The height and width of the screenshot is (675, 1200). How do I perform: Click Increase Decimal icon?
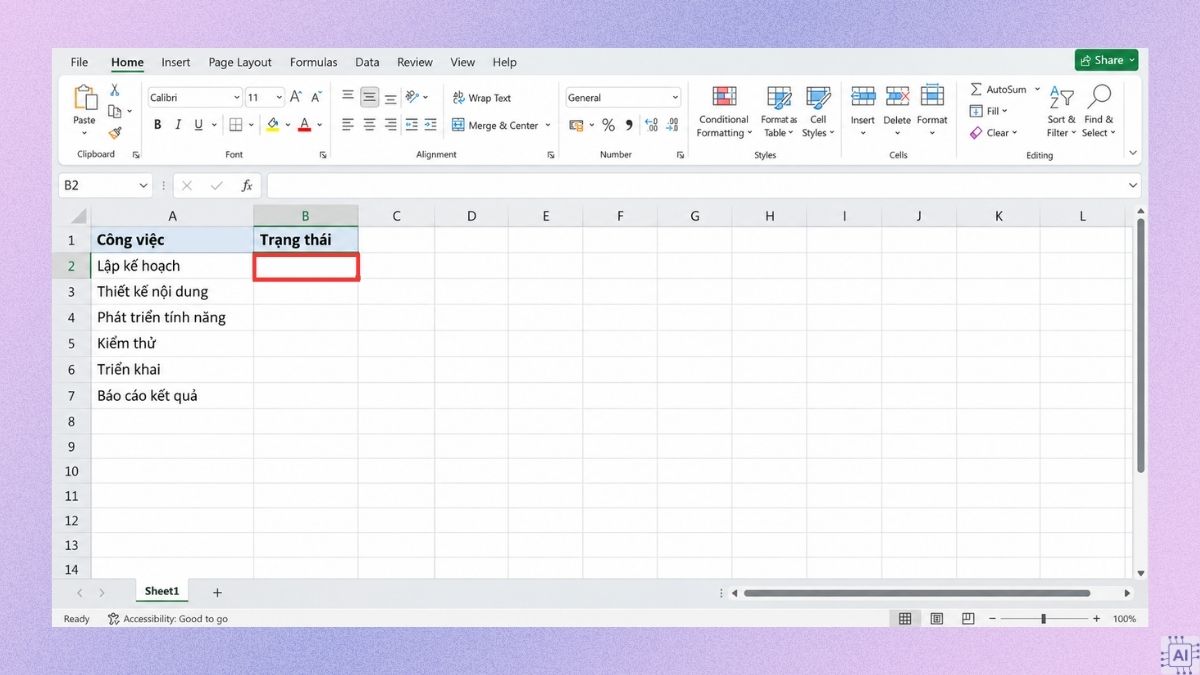pos(651,125)
